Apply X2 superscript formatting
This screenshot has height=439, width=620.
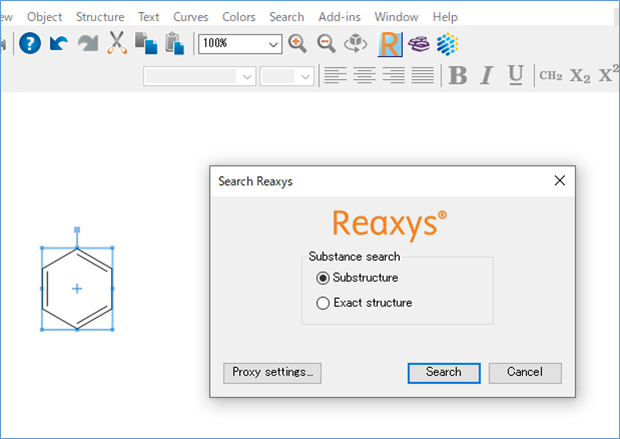click(x=609, y=74)
